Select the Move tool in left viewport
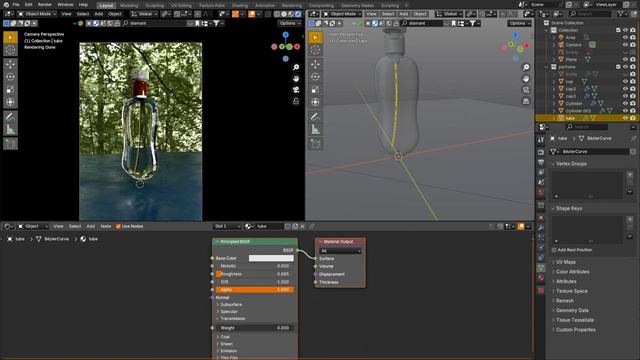This screenshot has height=360, width=640. pos(10,64)
